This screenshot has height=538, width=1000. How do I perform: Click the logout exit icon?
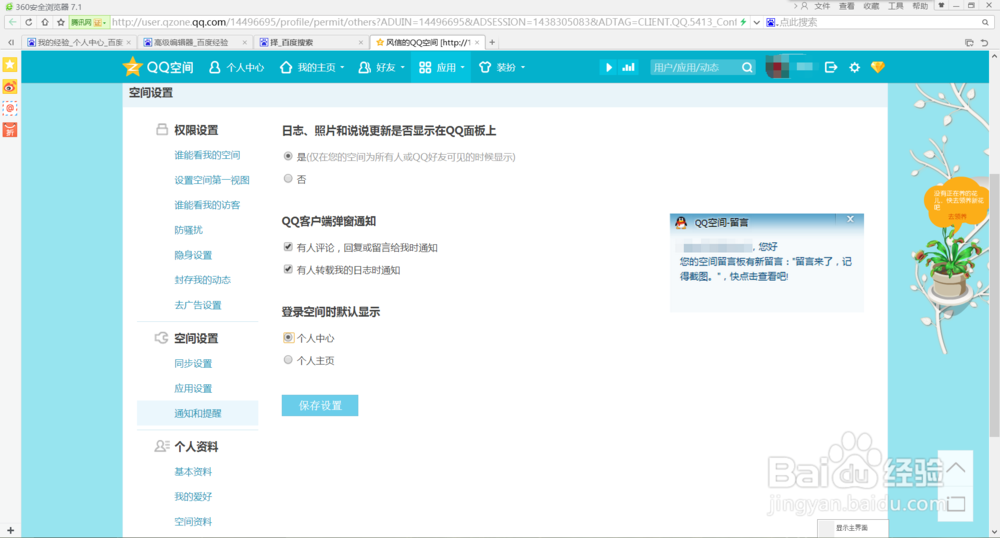(830, 67)
